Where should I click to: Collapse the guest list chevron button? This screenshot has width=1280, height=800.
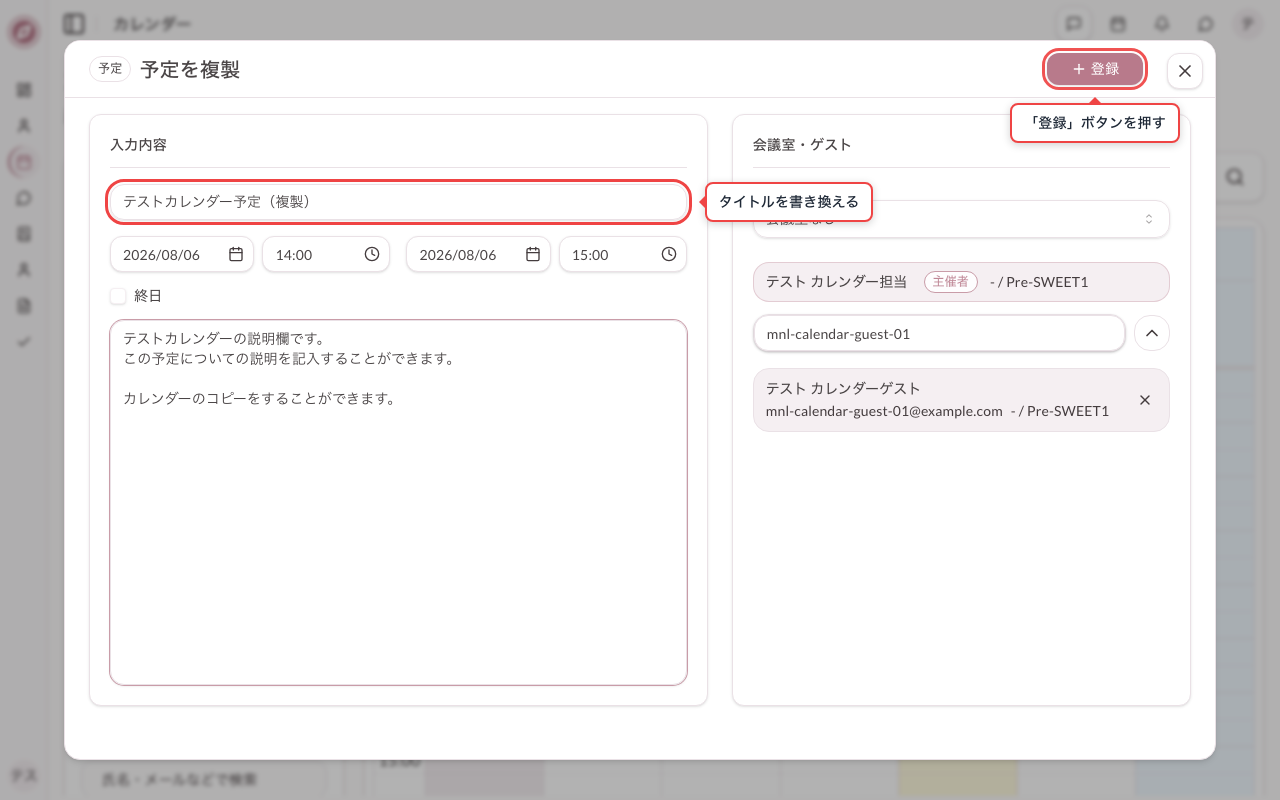1152,333
